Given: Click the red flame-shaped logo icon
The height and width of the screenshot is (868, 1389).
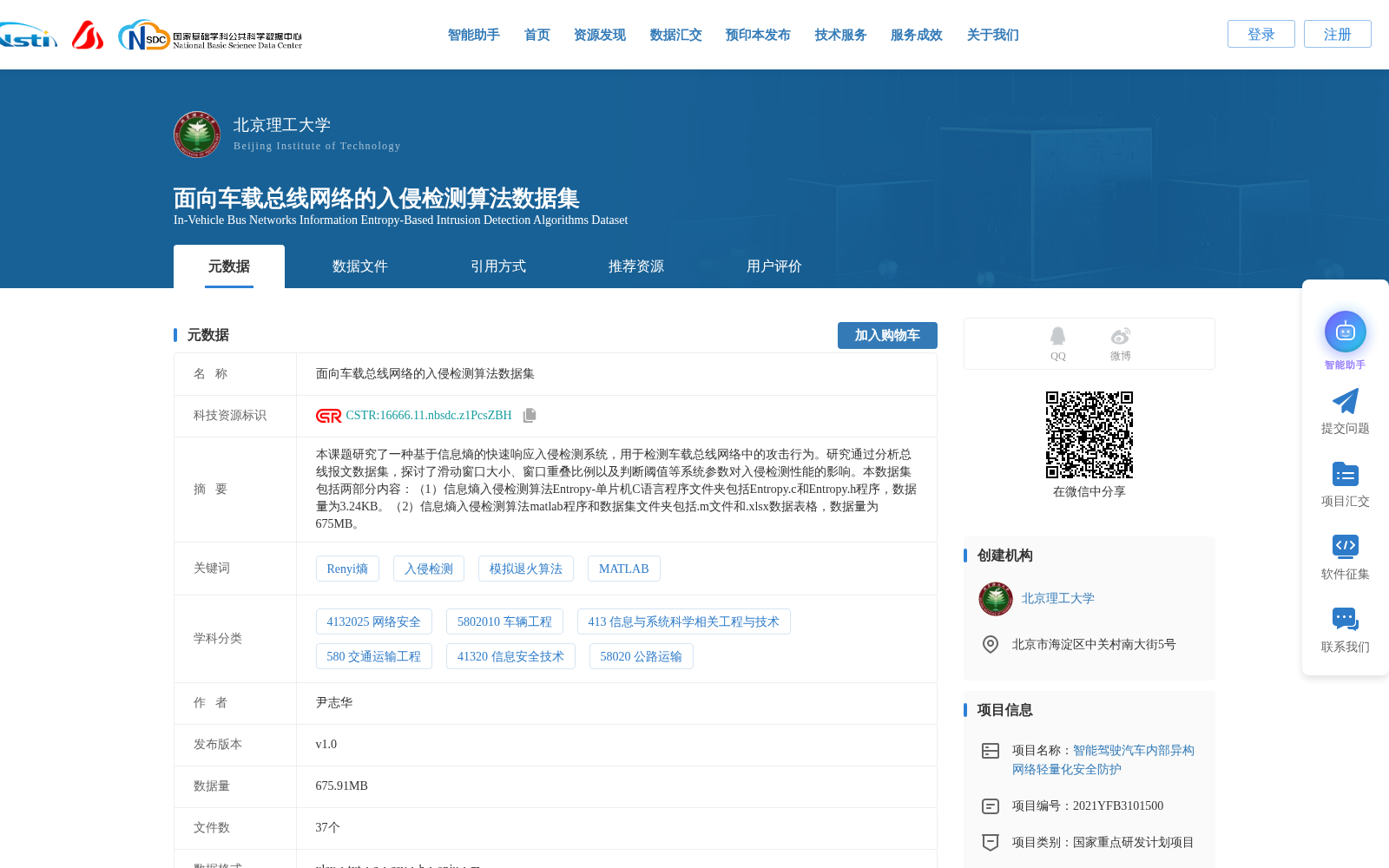Looking at the screenshot, I should [87, 35].
